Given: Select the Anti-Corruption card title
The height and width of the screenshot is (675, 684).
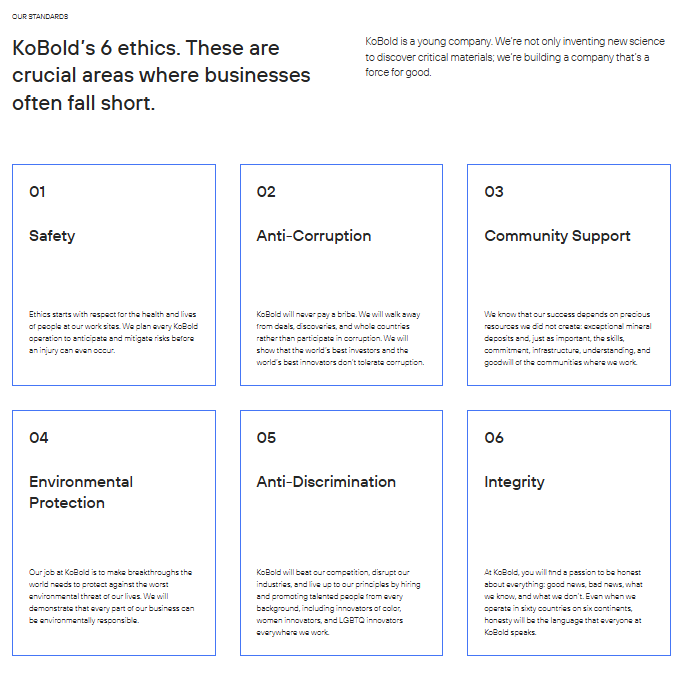Looking at the screenshot, I should (x=313, y=236).
